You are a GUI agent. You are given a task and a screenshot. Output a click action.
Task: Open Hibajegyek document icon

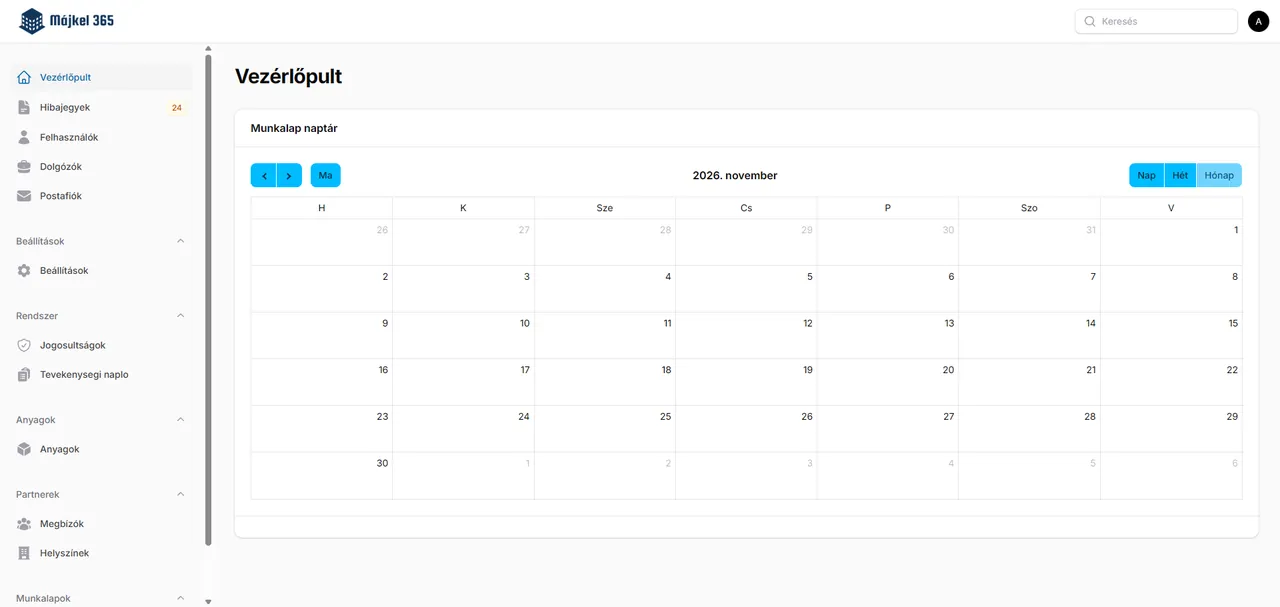click(24, 107)
